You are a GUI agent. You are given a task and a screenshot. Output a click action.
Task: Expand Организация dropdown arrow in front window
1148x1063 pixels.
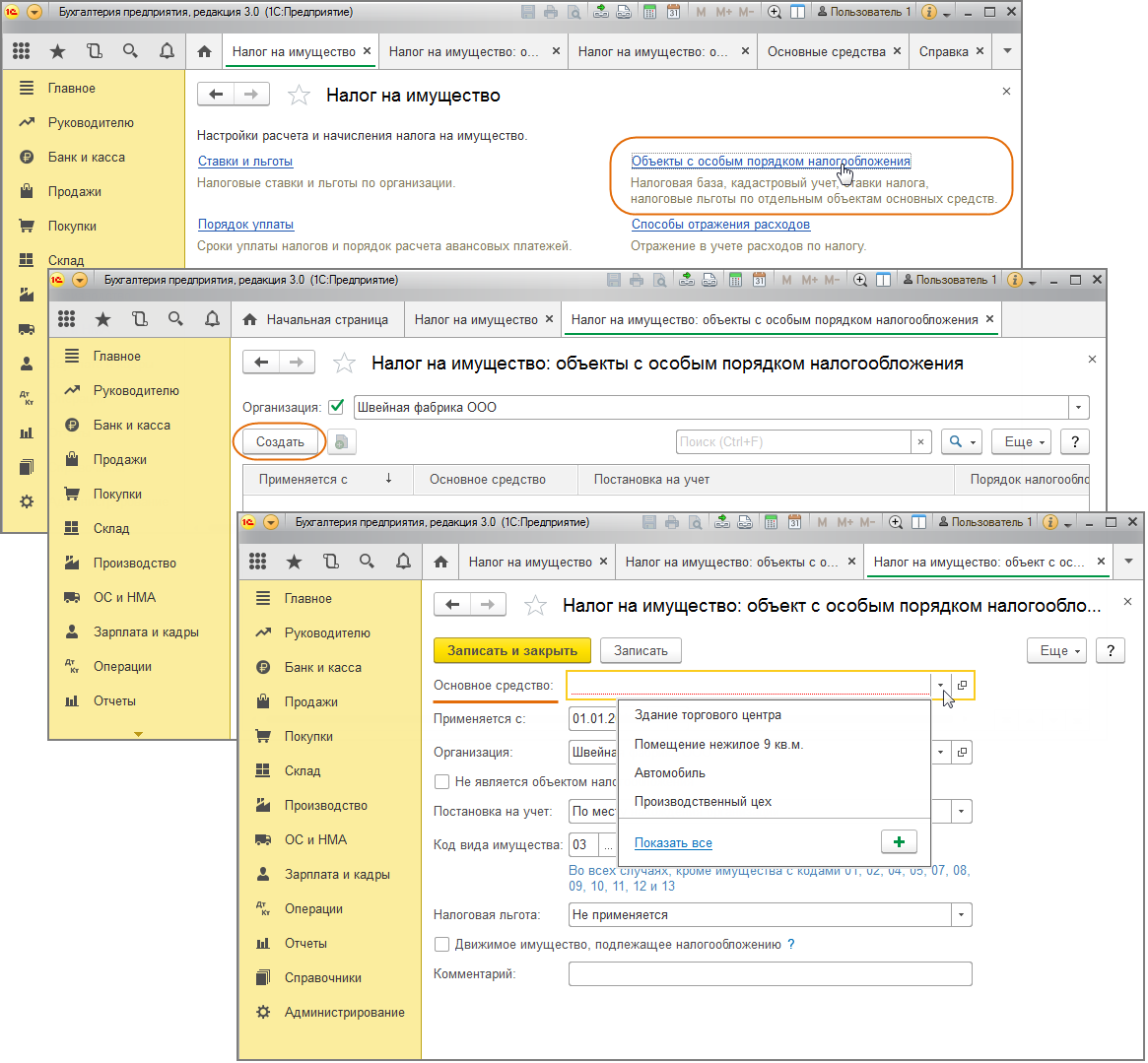click(x=940, y=753)
